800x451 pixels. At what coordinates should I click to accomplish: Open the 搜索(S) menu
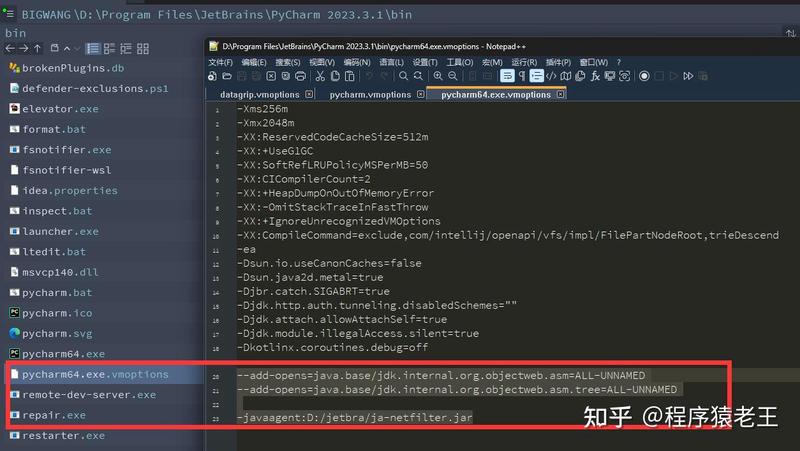pyautogui.click(x=288, y=62)
